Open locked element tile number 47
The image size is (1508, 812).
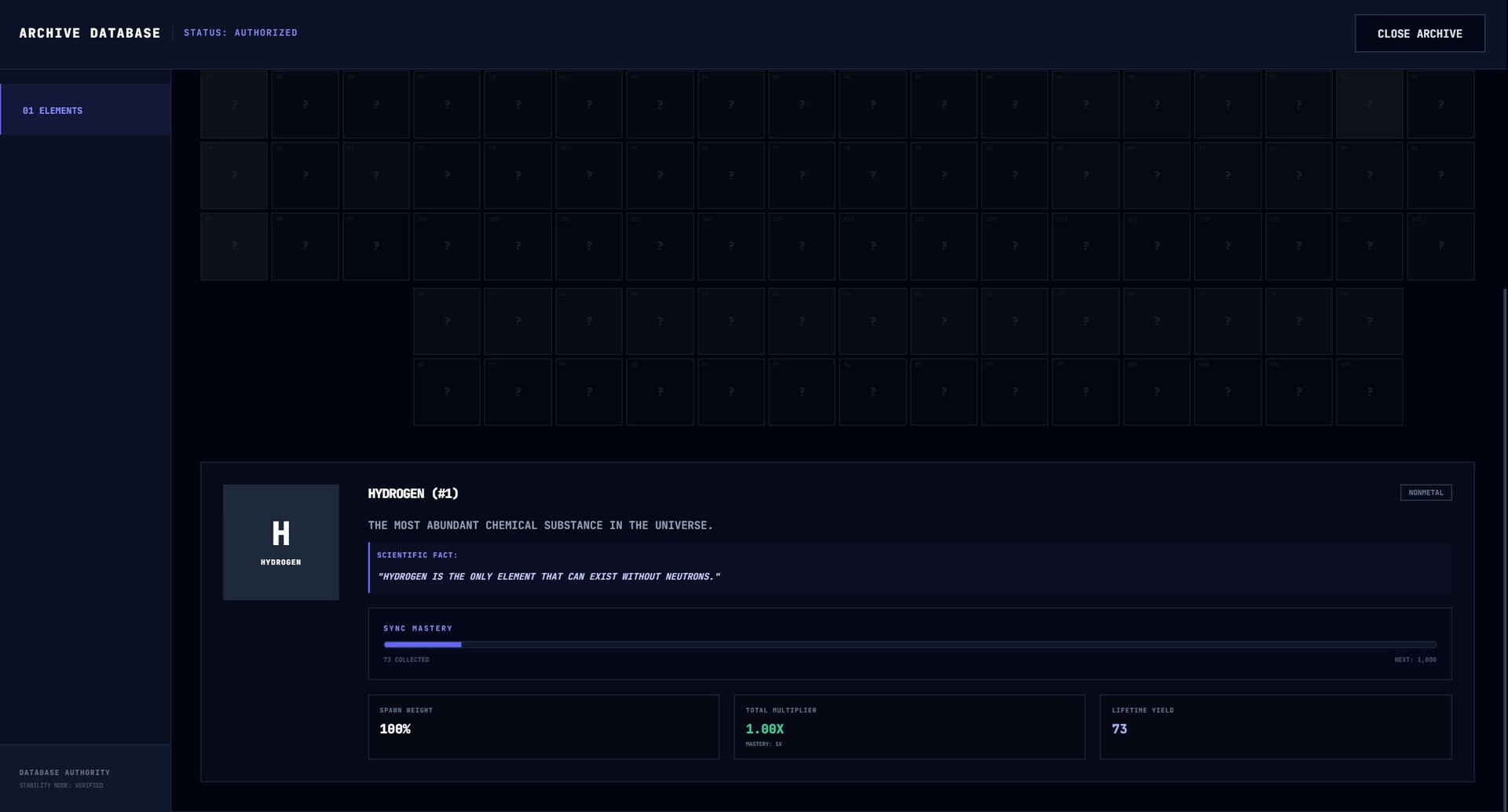(943, 104)
